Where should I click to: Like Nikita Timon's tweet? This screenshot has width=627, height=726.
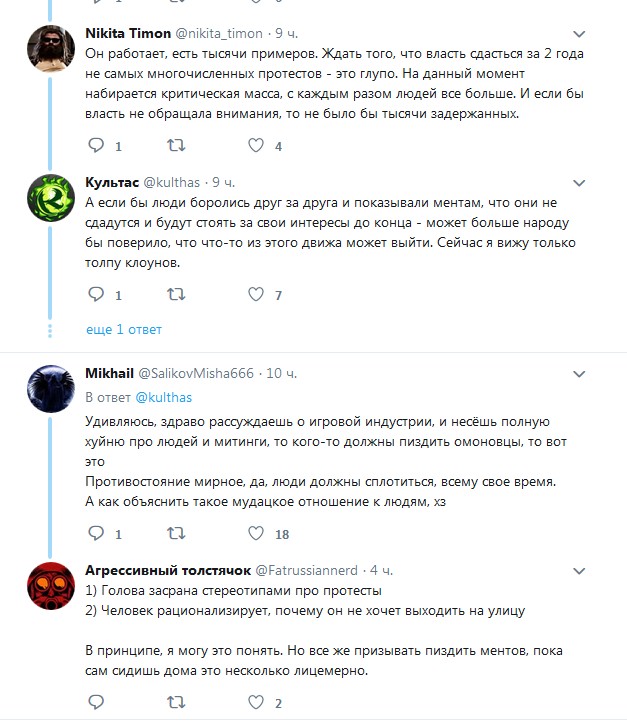[255, 146]
